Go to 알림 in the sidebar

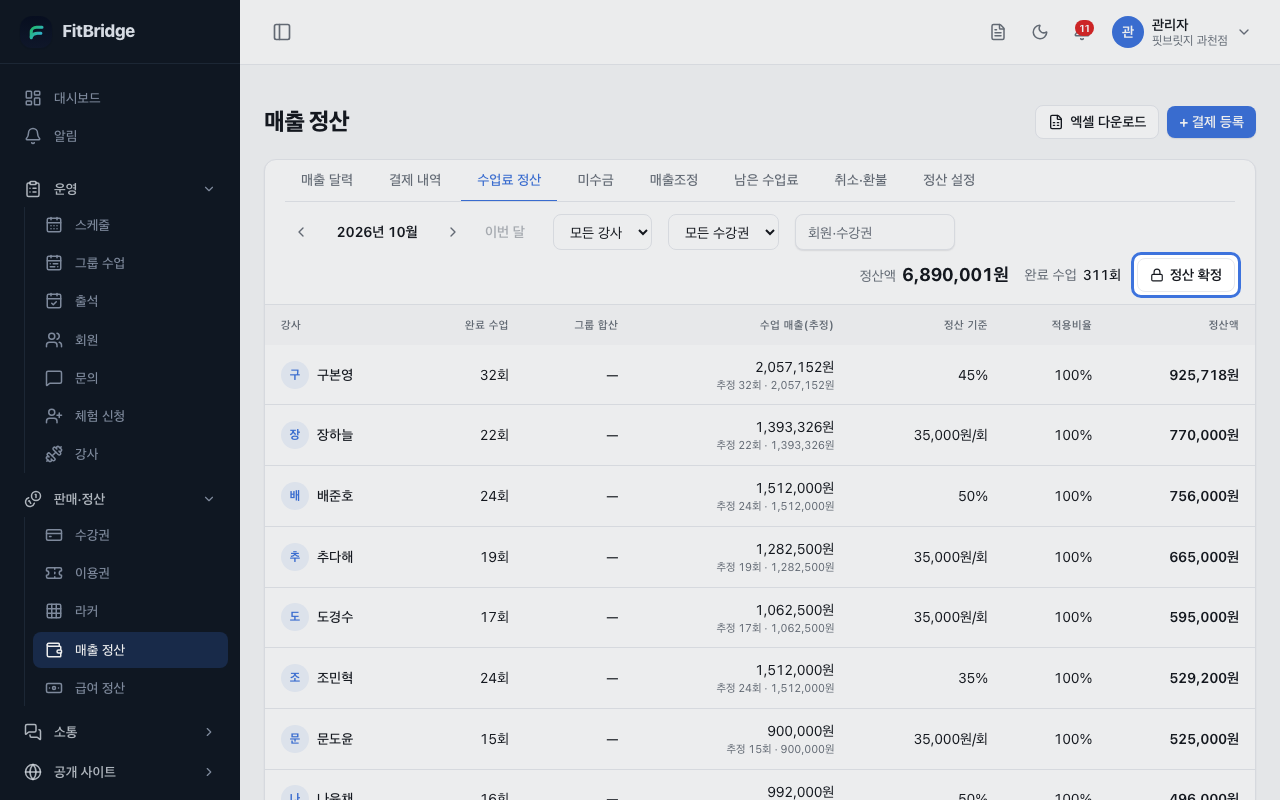coord(120,136)
